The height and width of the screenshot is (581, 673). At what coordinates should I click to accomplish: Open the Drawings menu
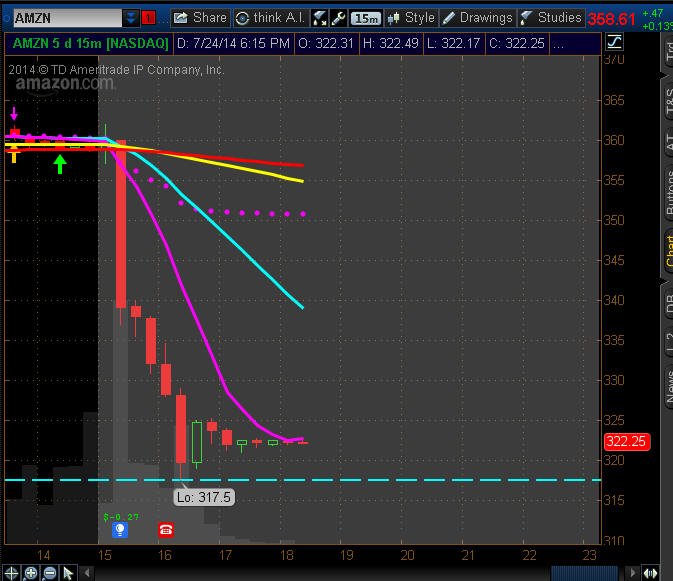[x=478, y=18]
